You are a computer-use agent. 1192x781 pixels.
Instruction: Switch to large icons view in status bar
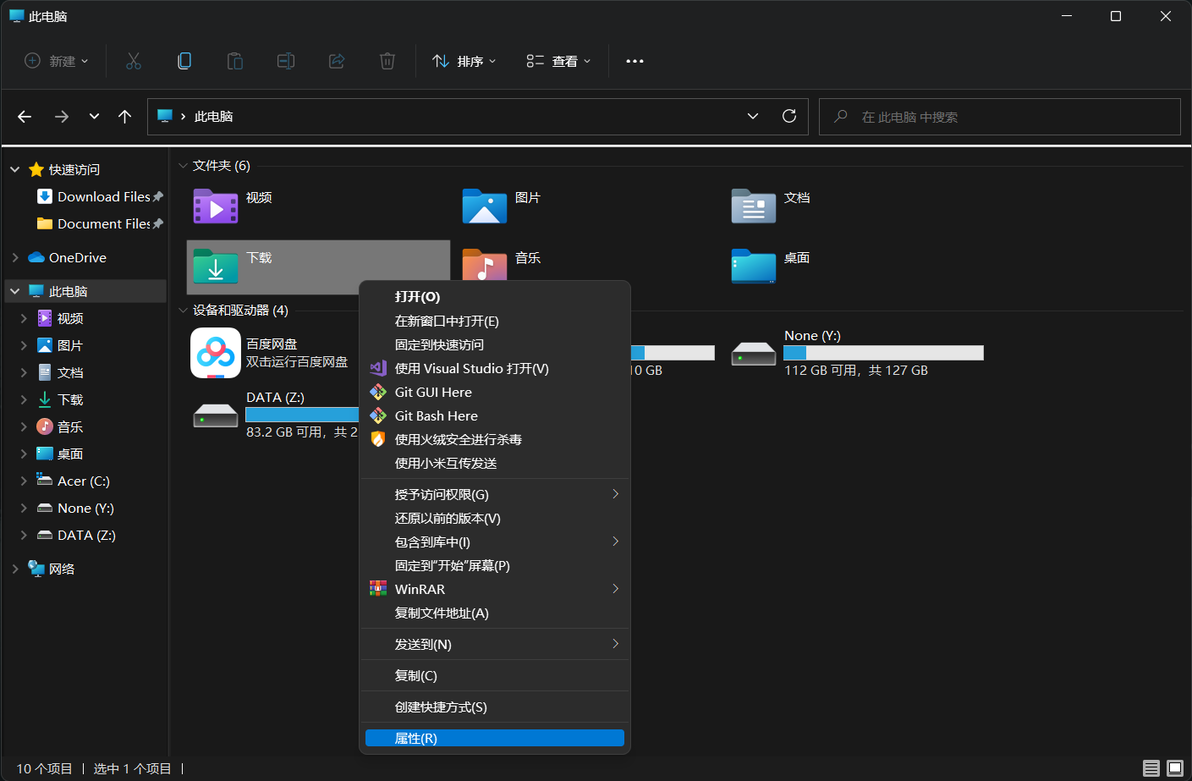1175,768
